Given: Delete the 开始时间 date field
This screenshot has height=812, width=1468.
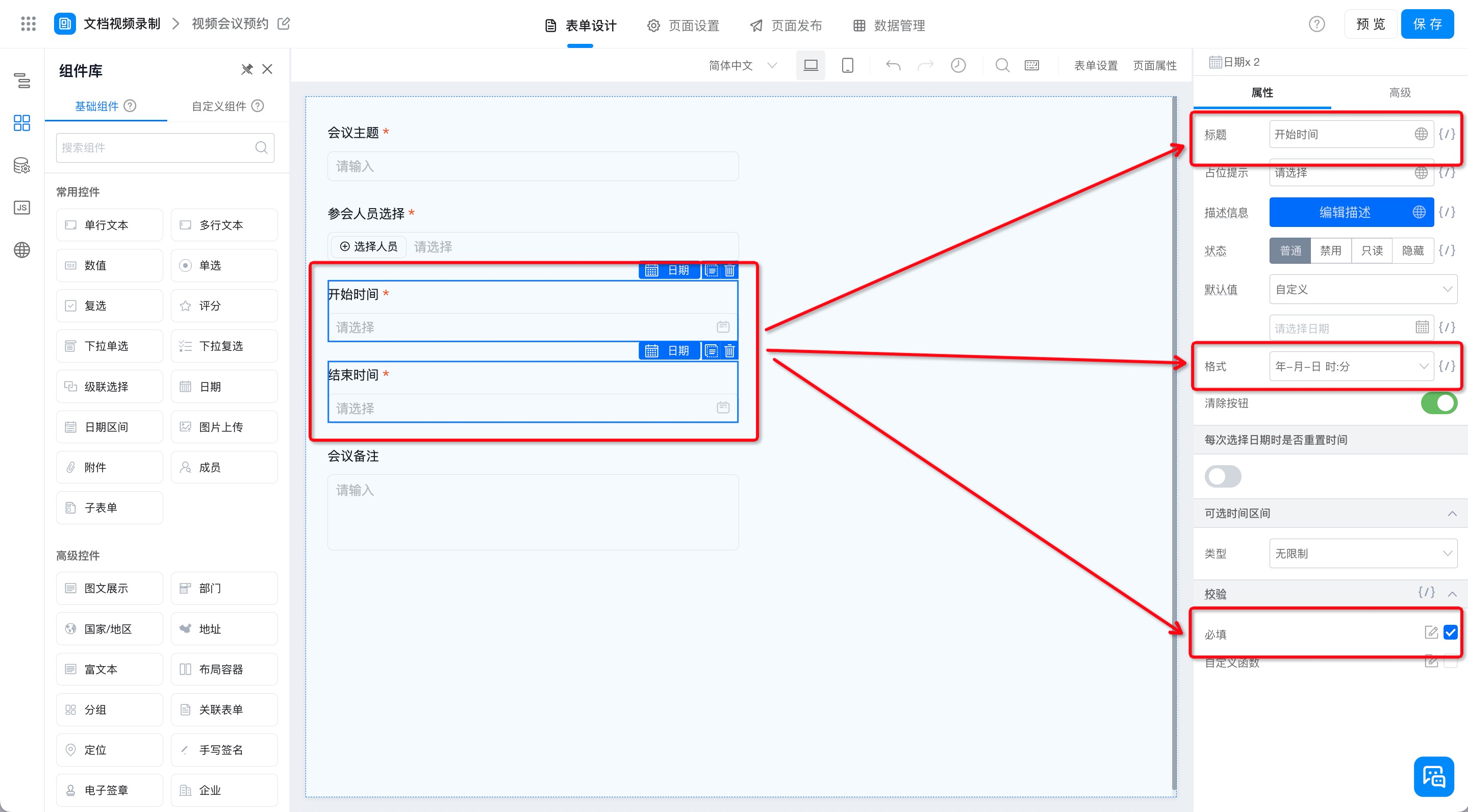Looking at the screenshot, I should pos(729,270).
